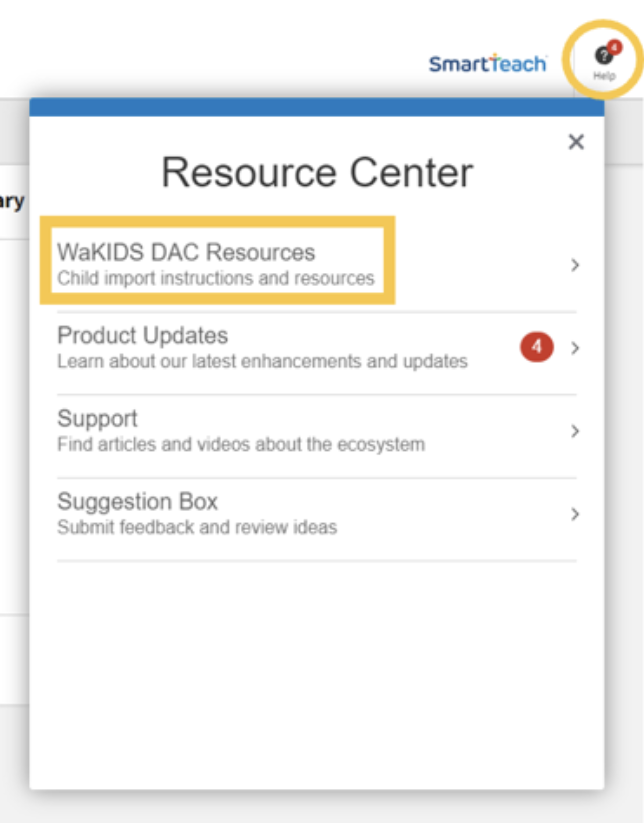Image resolution: width=644 pixels, height=823 pixels.
Task: Click the Help label under the icon
Action: [x=604, y=76]
